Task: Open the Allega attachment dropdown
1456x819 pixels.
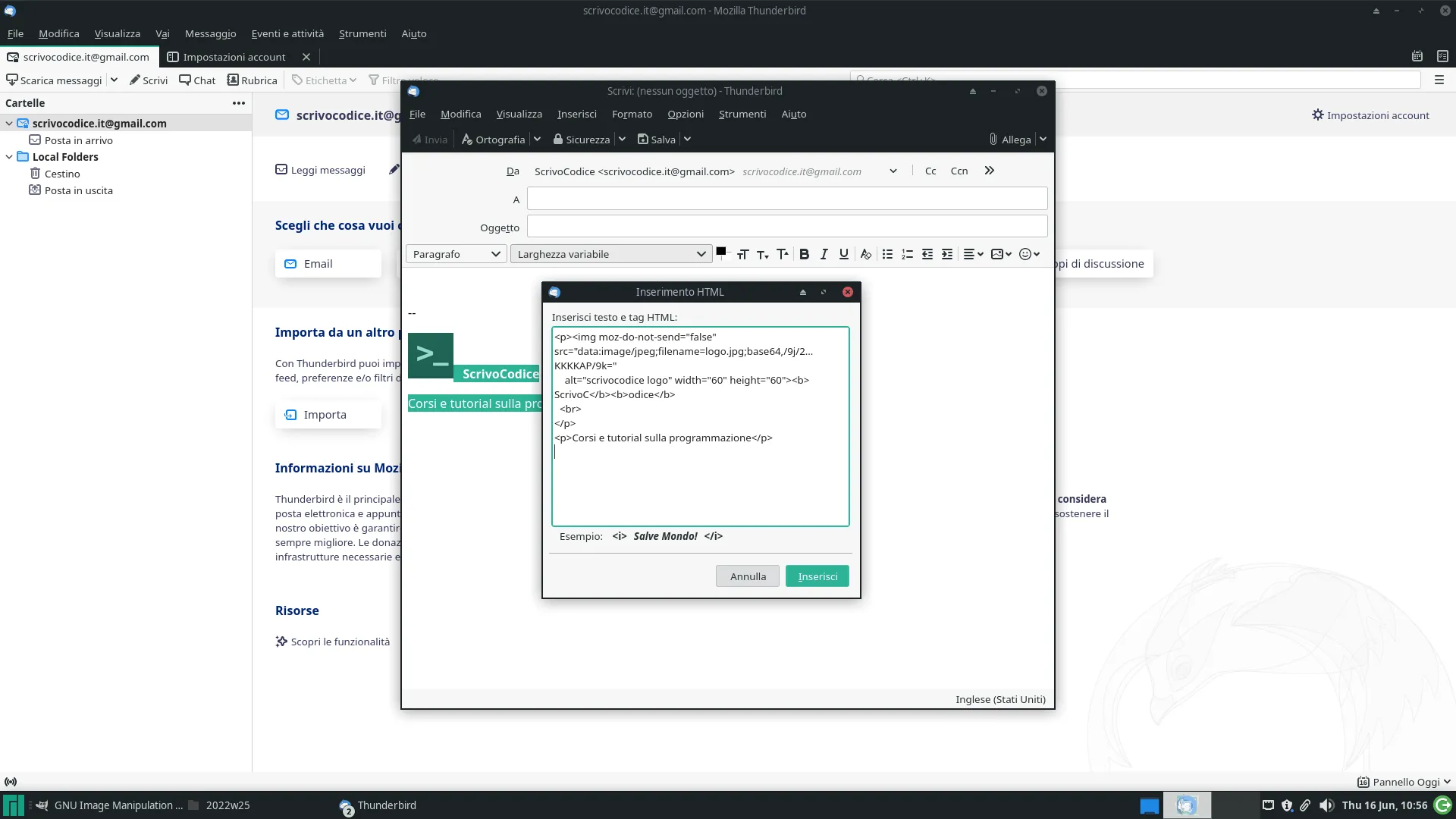Action: tap(1043, 139)
